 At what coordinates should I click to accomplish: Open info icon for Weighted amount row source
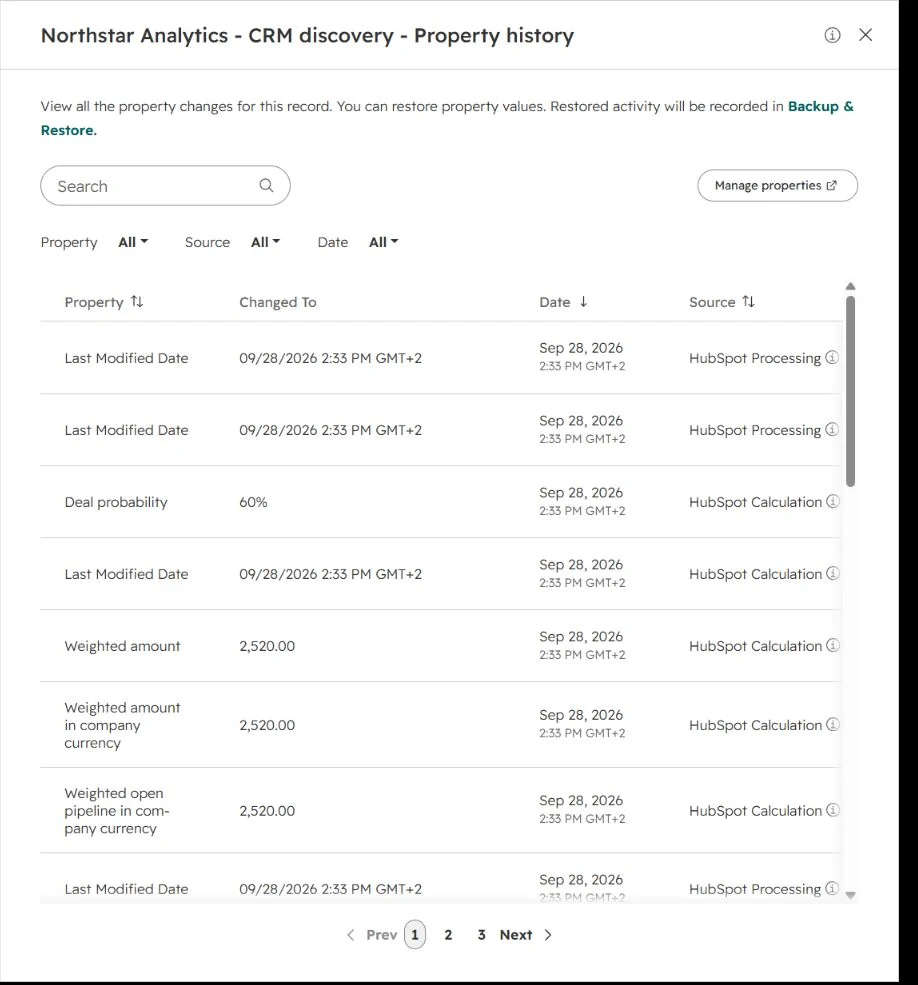pos(833,645)
